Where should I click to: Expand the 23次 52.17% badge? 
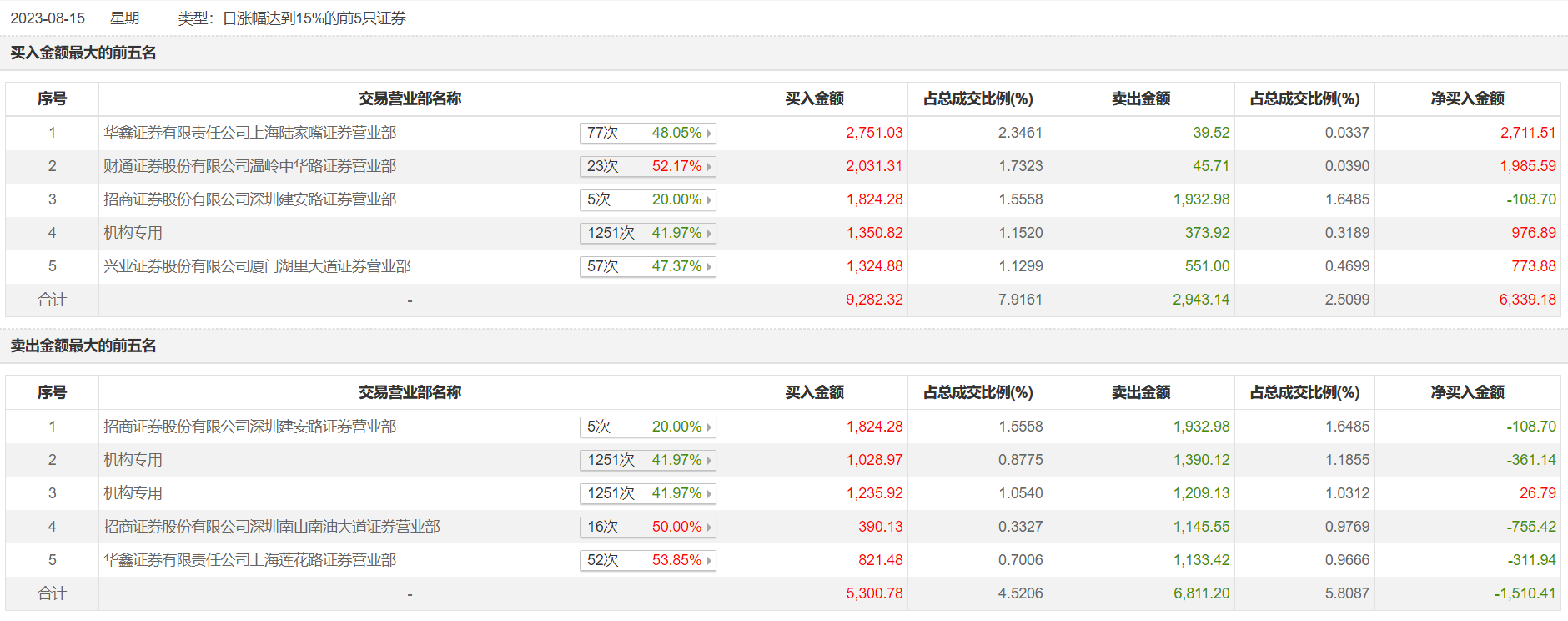pyautogui.click(x=648, y=166)
